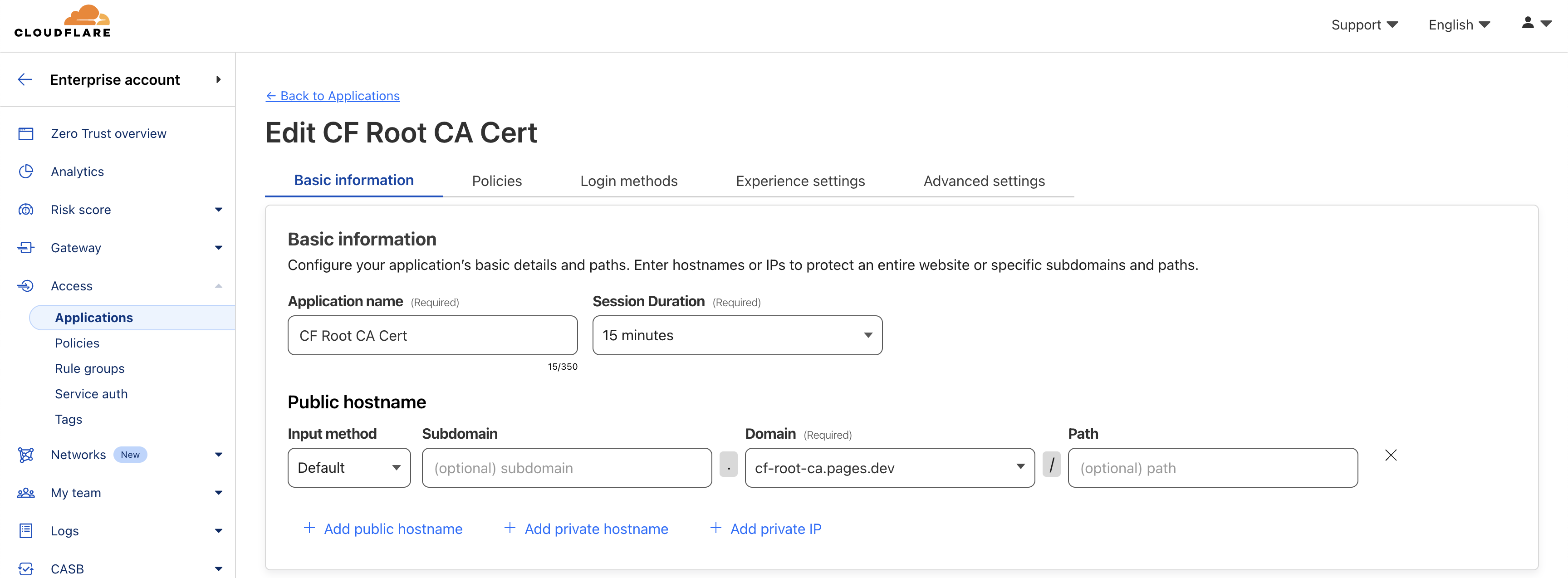Collapse the Access sidebar section

click(x=218, y=286)
